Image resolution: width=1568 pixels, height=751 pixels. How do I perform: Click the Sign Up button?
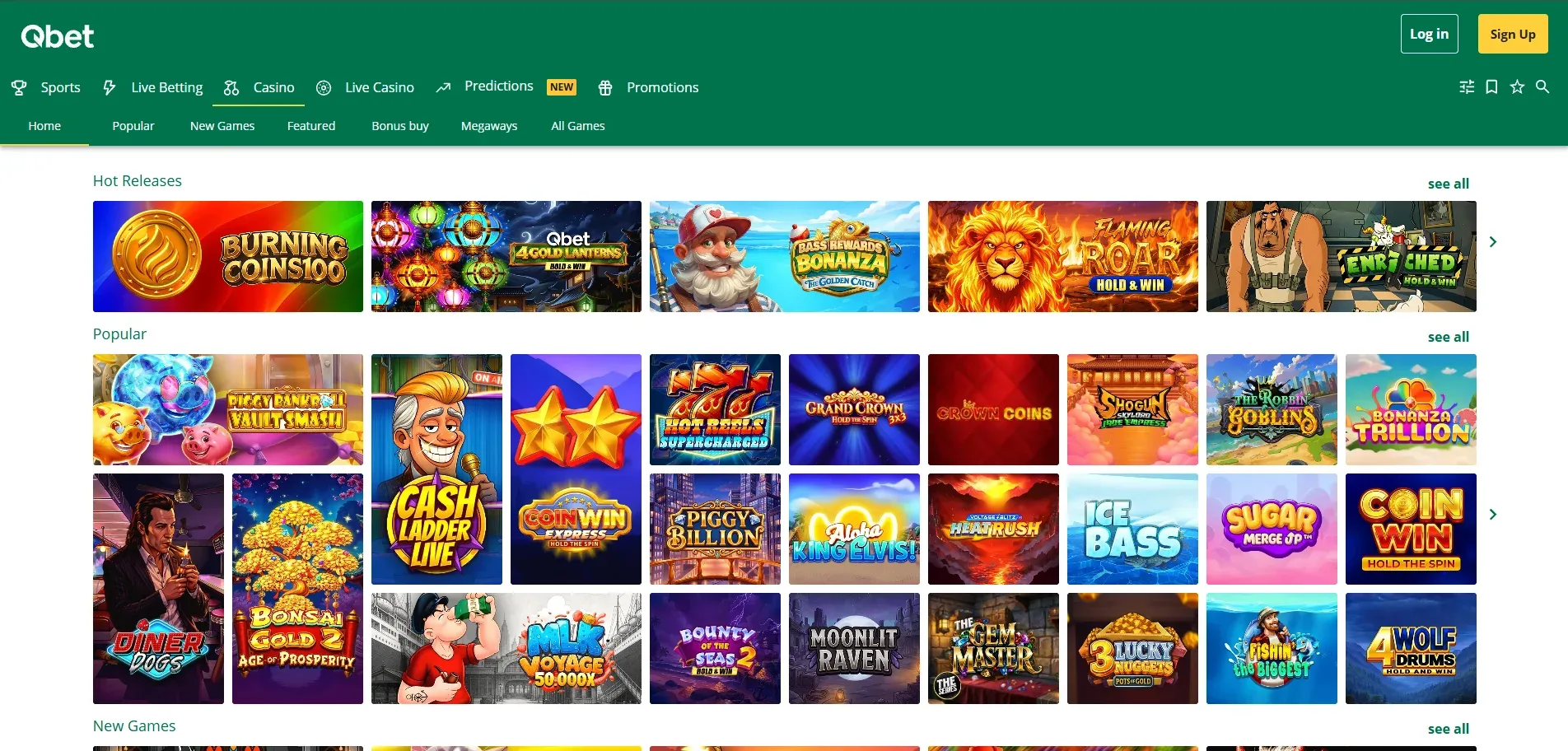tap(1513, 34)
